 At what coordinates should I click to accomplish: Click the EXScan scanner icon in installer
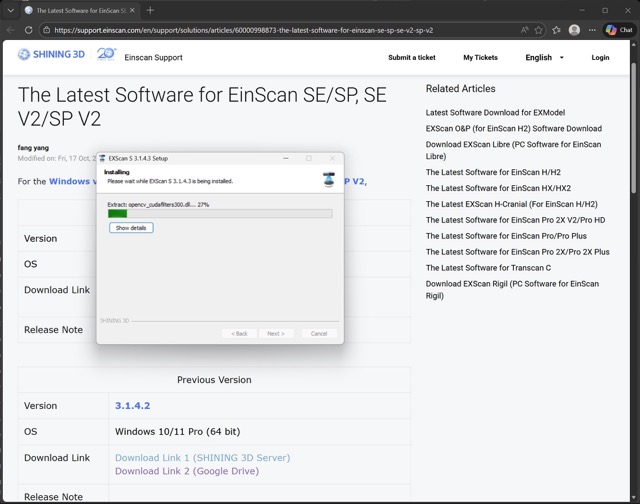pos(329,180)
